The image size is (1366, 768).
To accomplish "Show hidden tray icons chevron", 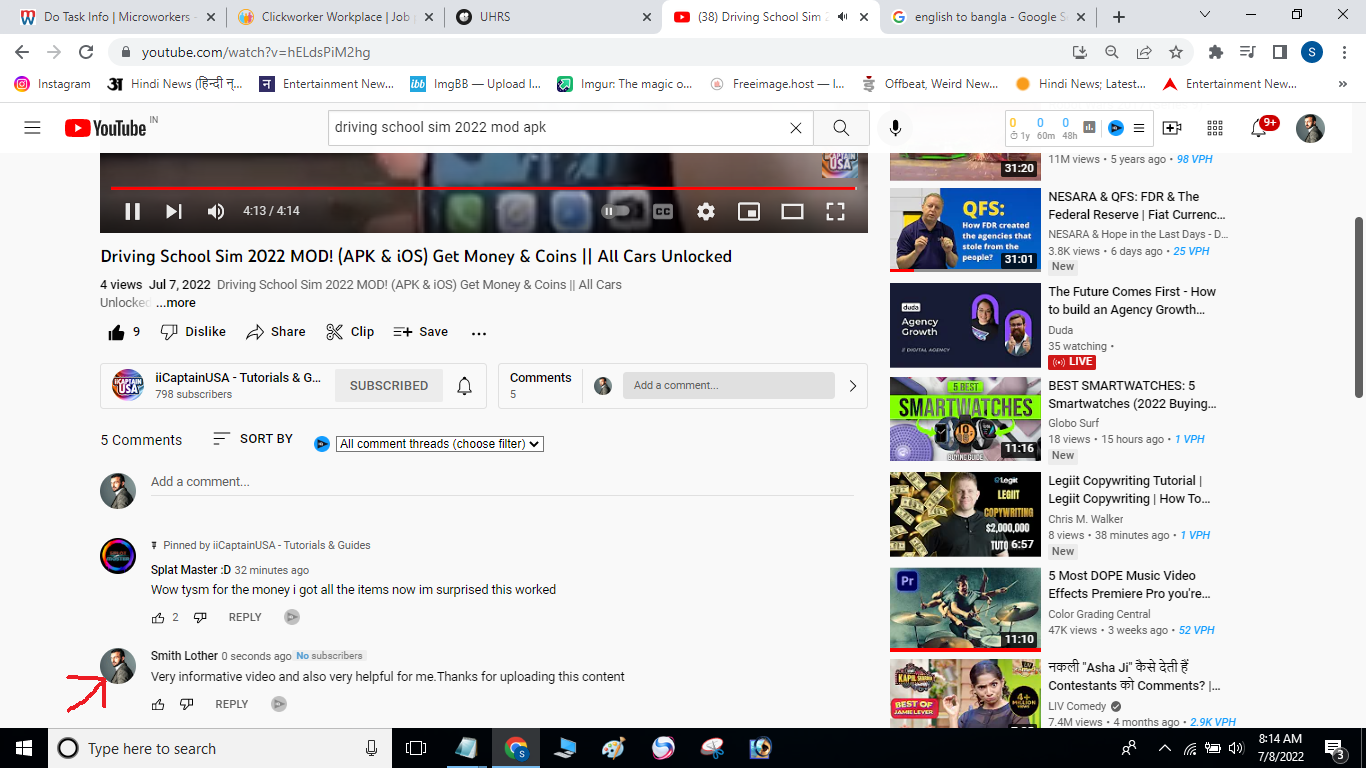I will pos(1164,748).
